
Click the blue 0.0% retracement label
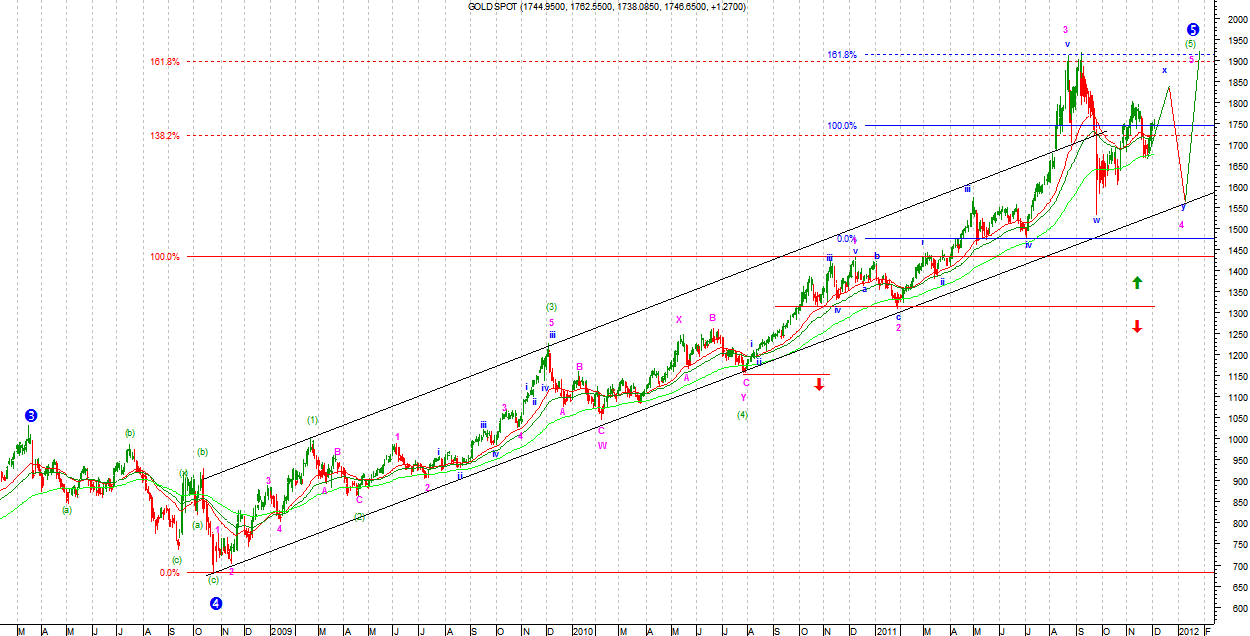846,239
